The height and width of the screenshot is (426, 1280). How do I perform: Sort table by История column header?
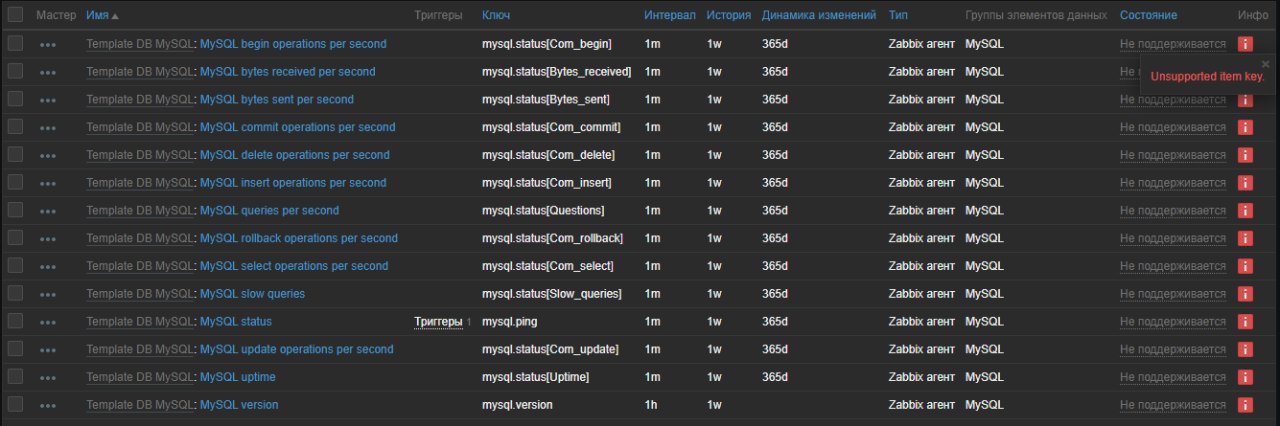click(x=728, y=16)
